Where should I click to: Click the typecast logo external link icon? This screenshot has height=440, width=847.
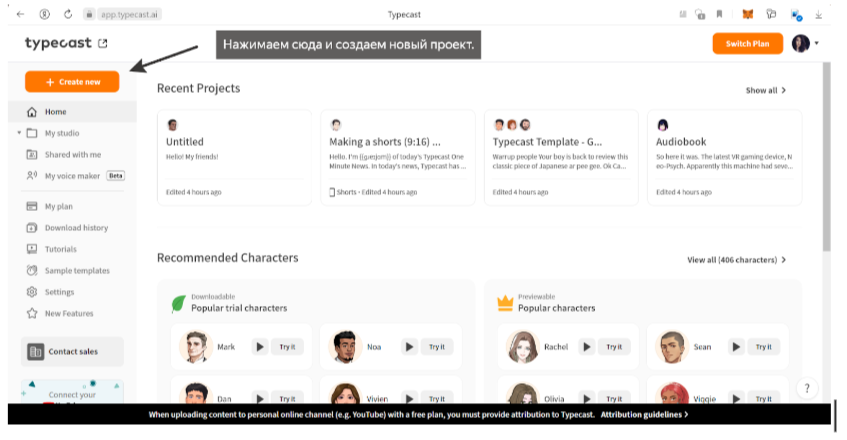(103, 43)
